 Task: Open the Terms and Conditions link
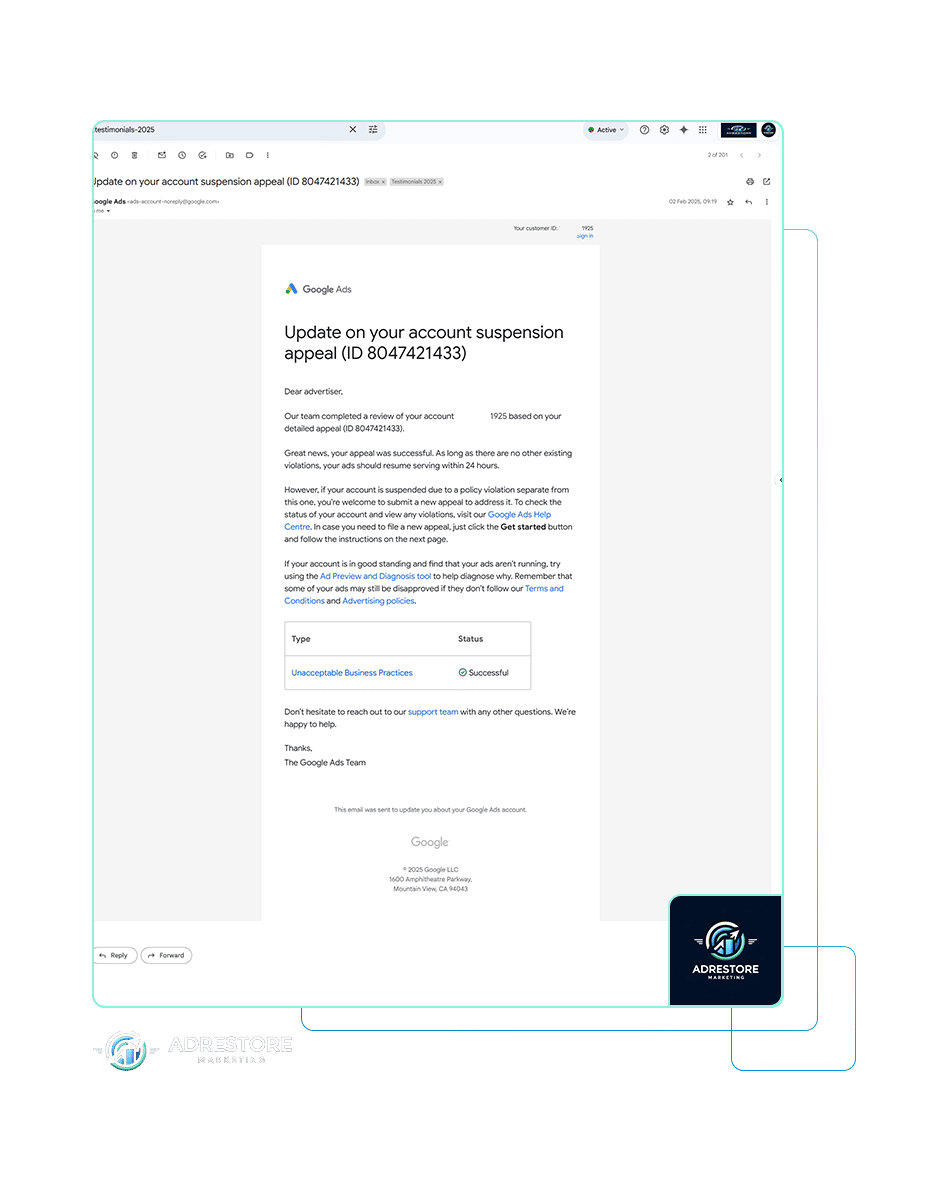(x=544, y=589)
